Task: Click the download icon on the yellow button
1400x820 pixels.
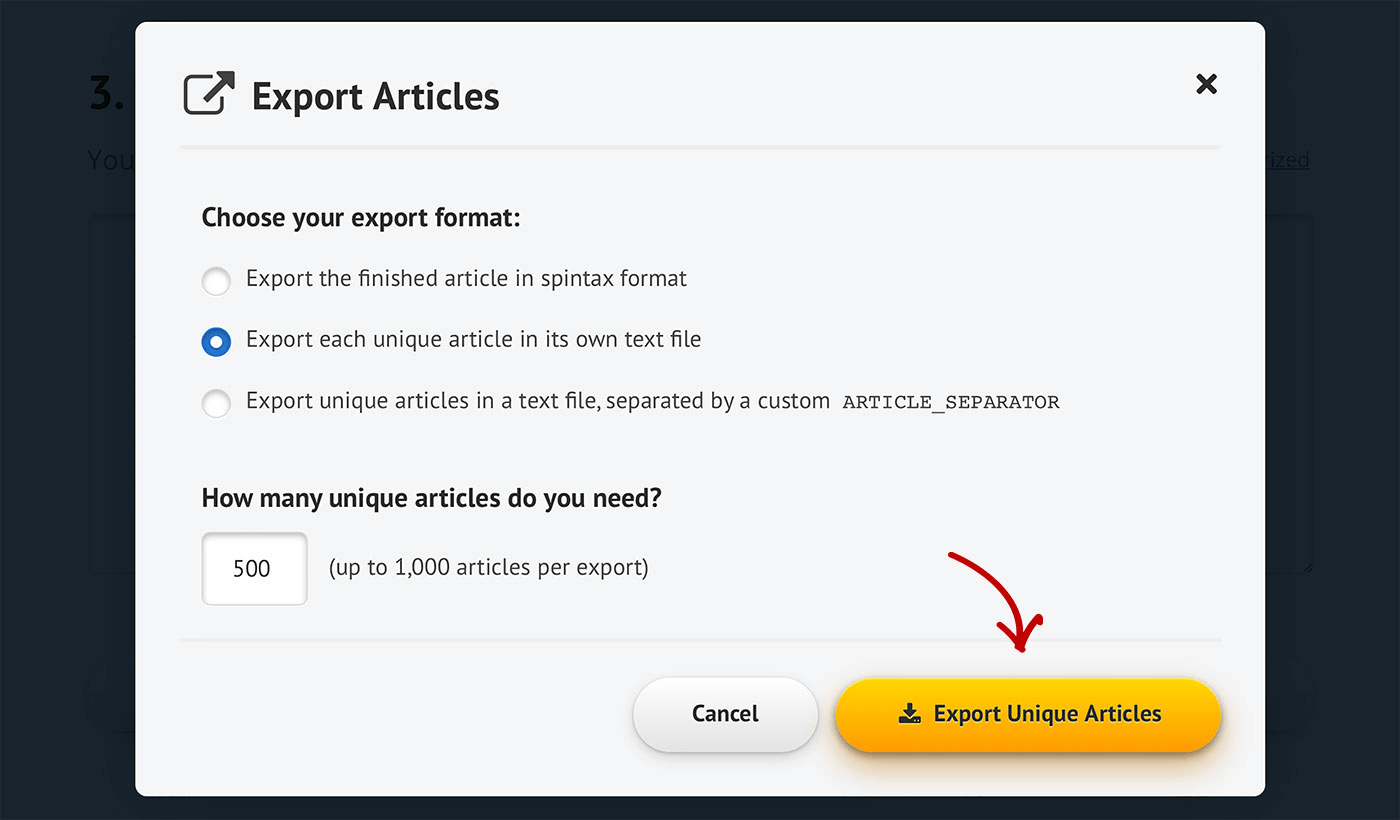Action: [x=910, y=714]
